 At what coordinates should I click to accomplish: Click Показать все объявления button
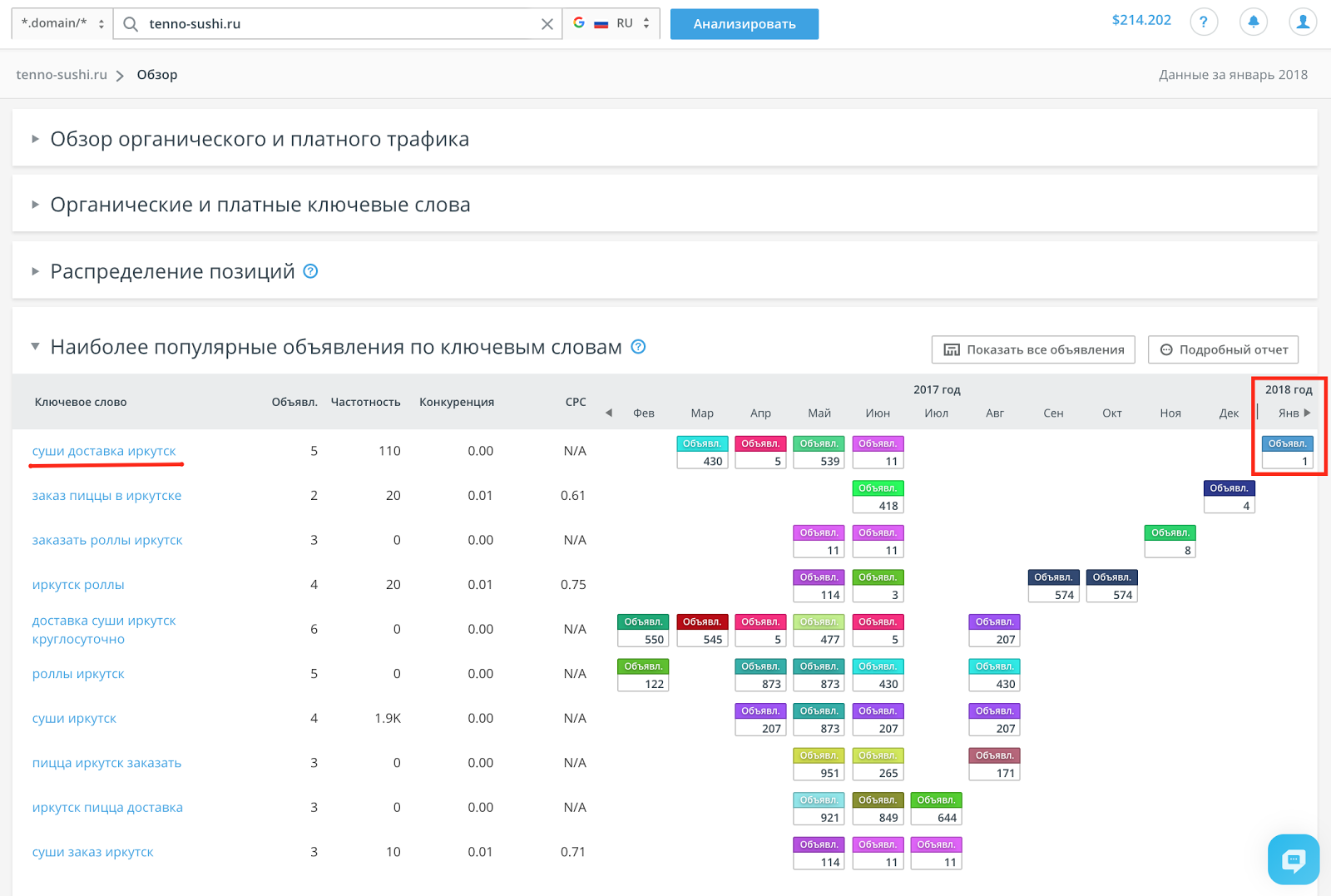click(x=1033, y=349)
